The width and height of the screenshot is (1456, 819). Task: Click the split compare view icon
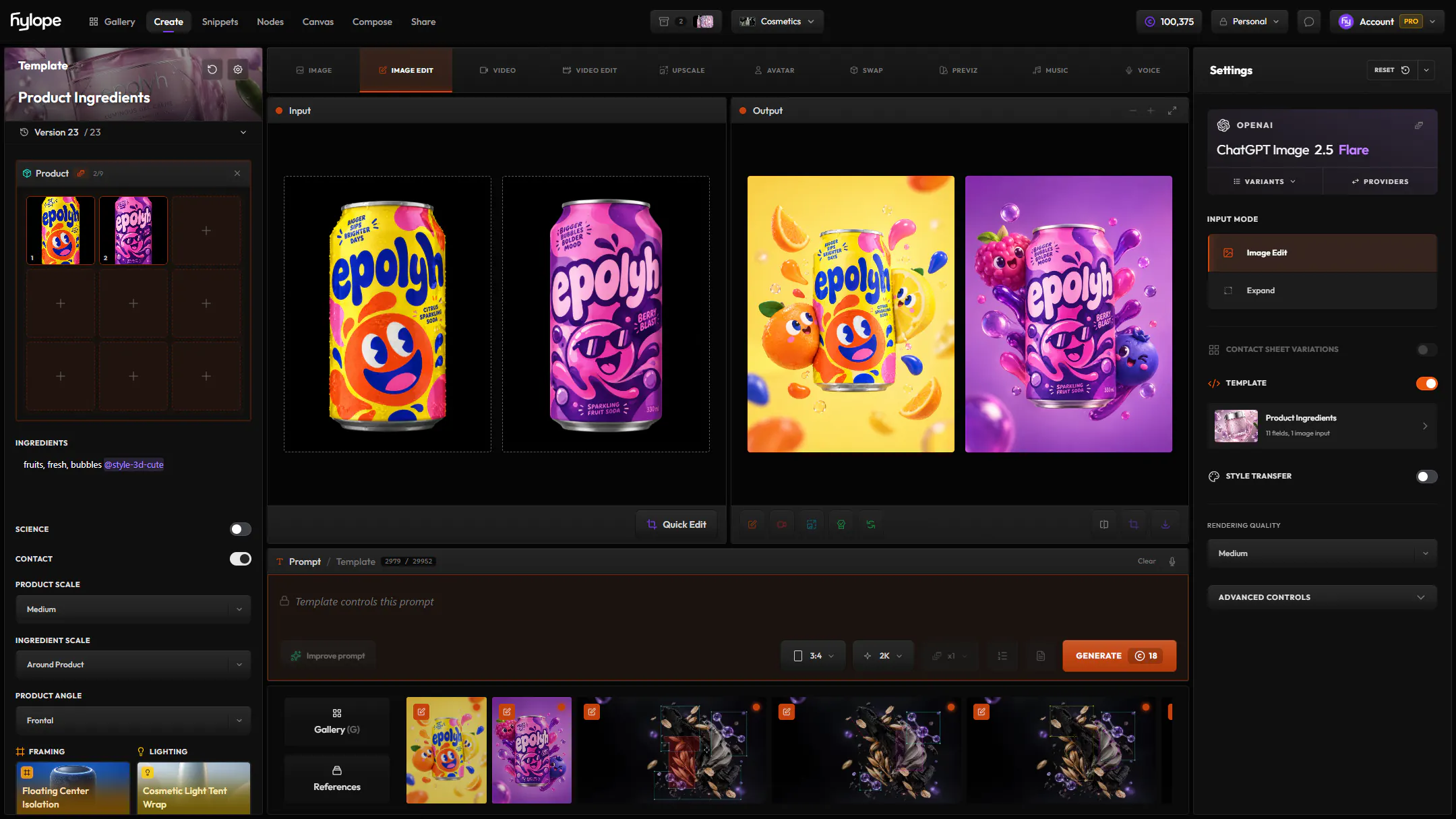pos(1104,524)
